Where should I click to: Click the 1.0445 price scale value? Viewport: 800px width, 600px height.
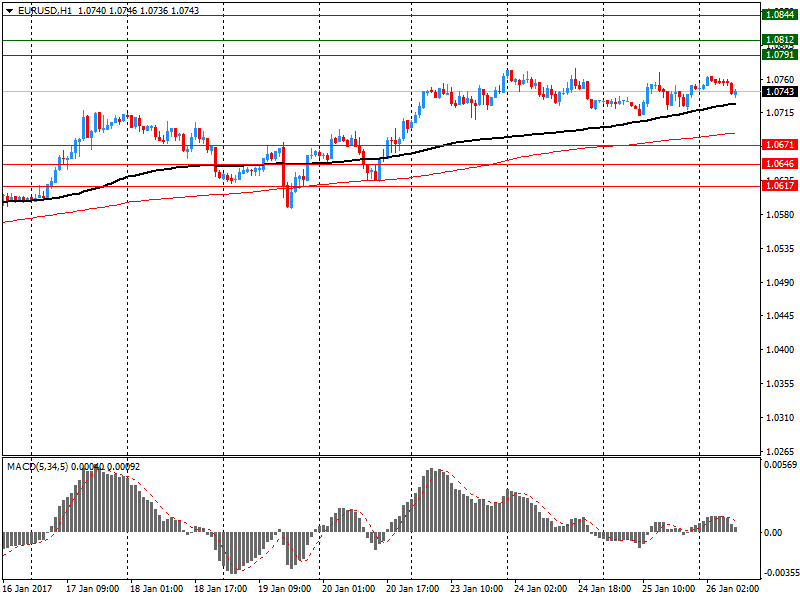pyautogui.click(x=780, y=316)
